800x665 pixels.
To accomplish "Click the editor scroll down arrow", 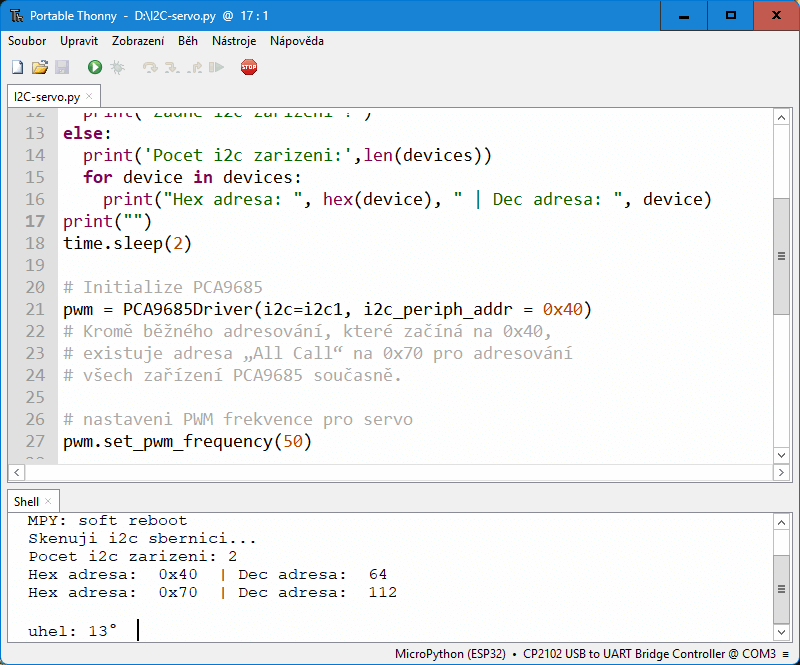I will [781, 455].
